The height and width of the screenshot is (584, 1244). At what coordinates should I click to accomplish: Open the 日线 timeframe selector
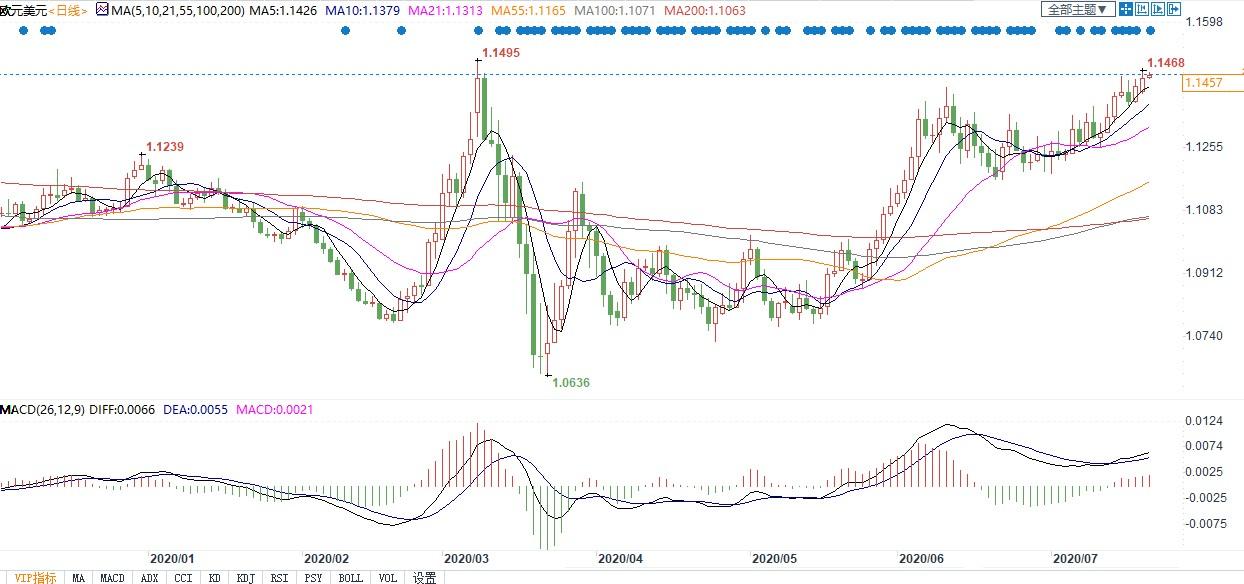pos(69,10)
